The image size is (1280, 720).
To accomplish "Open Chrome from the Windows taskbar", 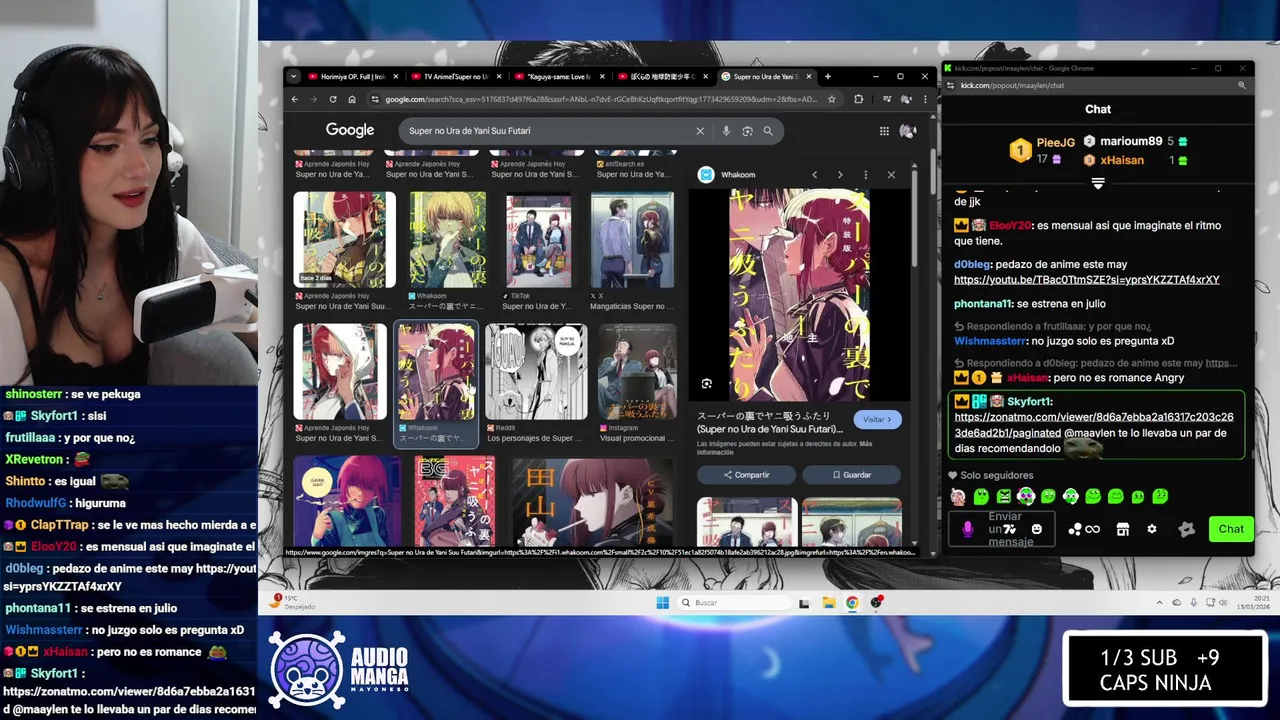I will click(852, 602).
